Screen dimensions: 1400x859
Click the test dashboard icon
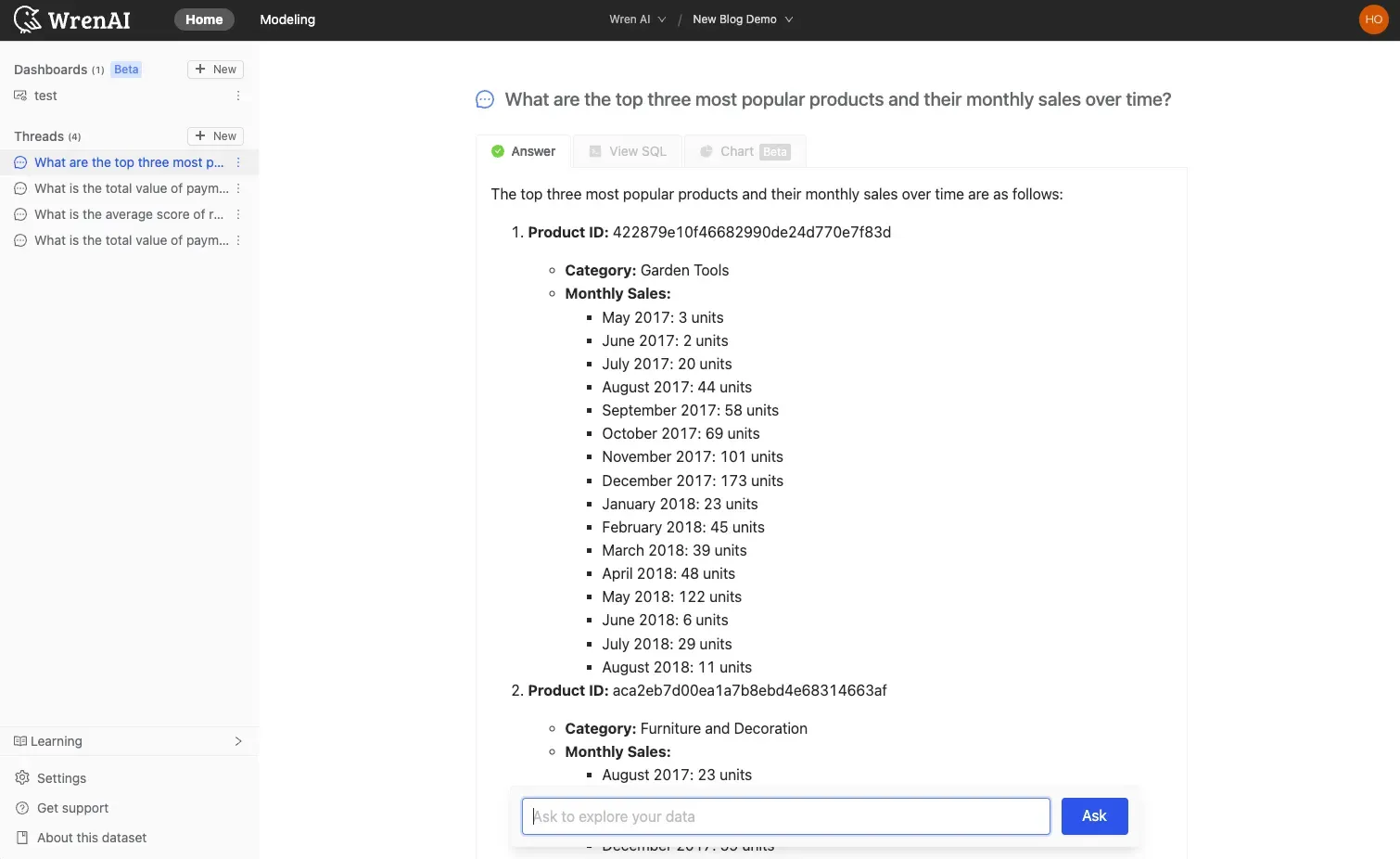click(20, 96)
